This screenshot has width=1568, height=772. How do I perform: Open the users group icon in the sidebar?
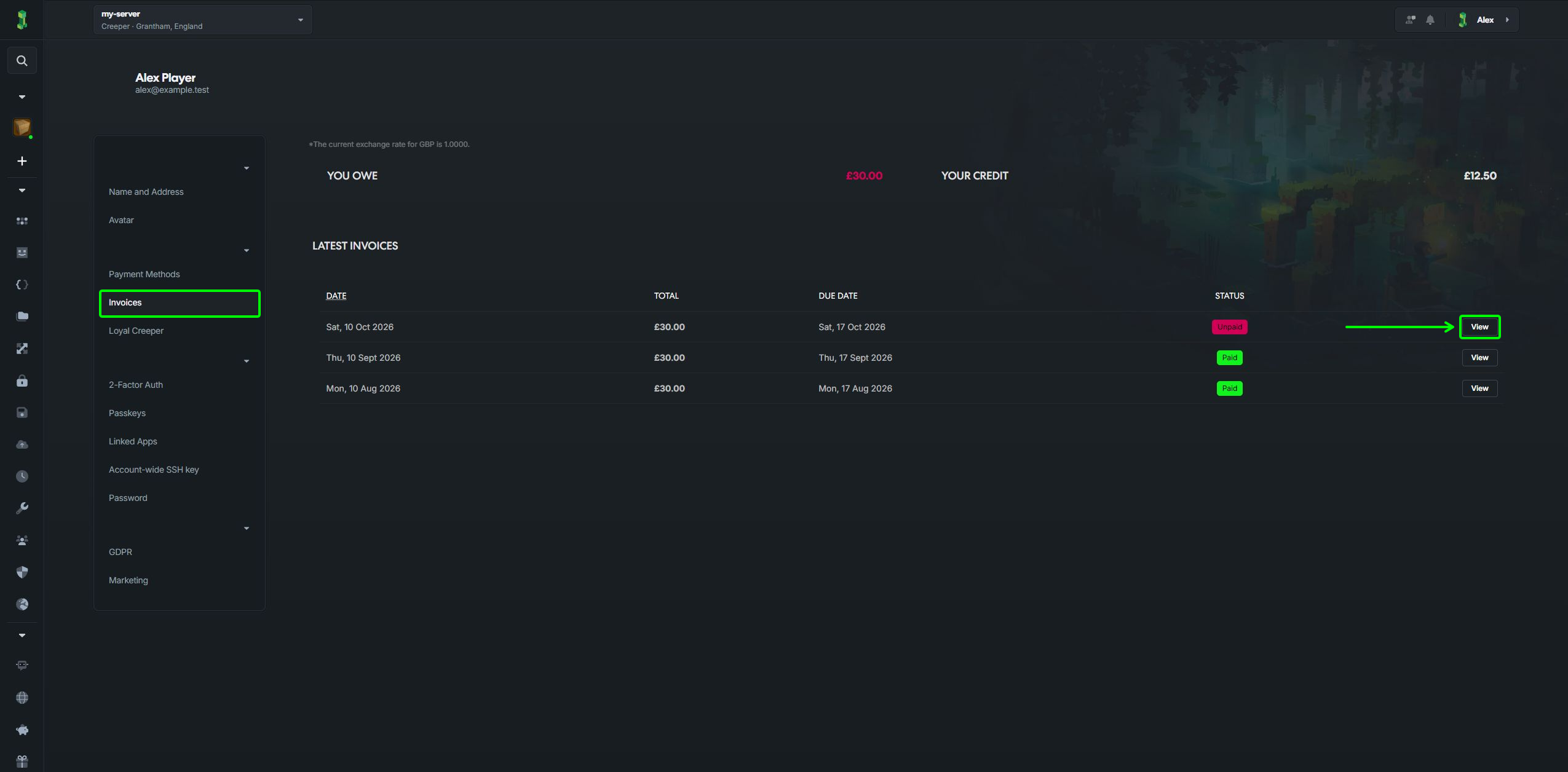(22, 540)
